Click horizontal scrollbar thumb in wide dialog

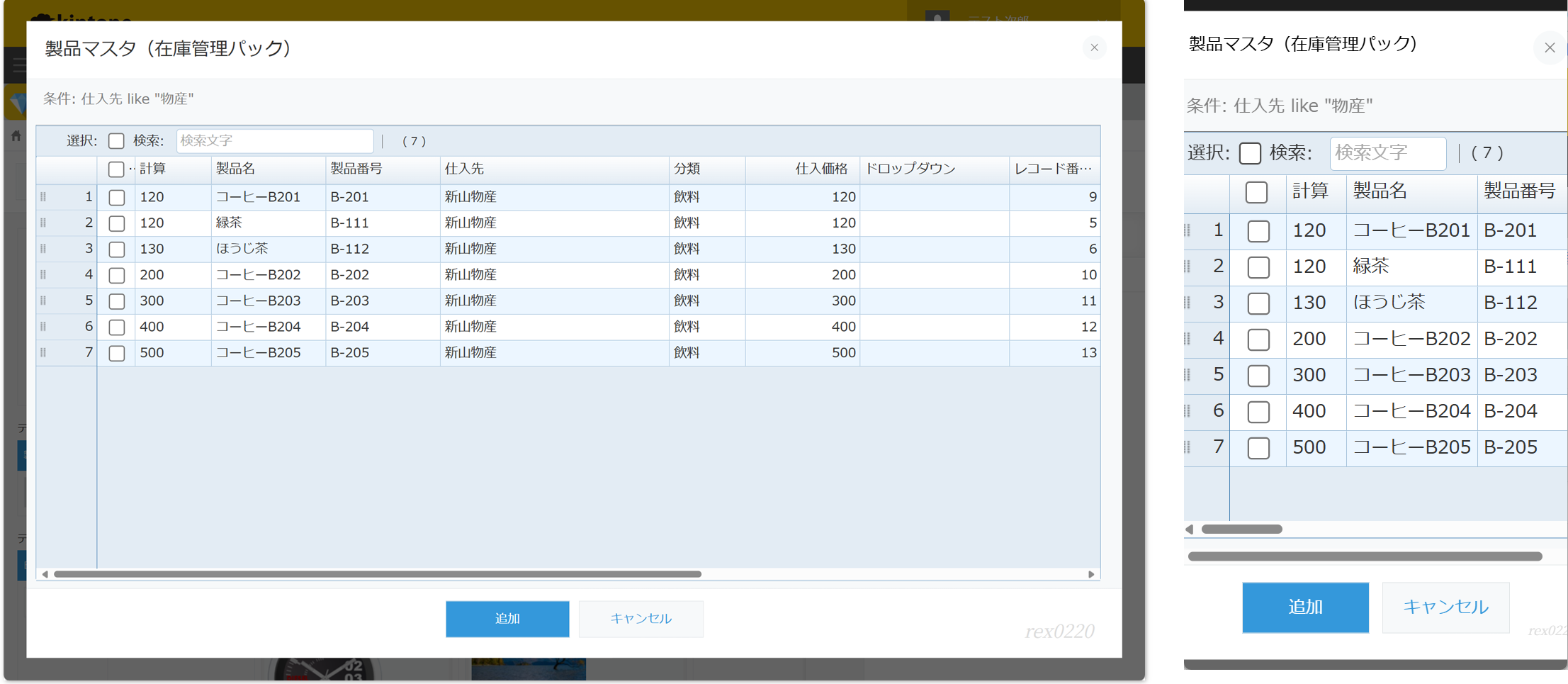pyautogui.click(x=377, y=574)
